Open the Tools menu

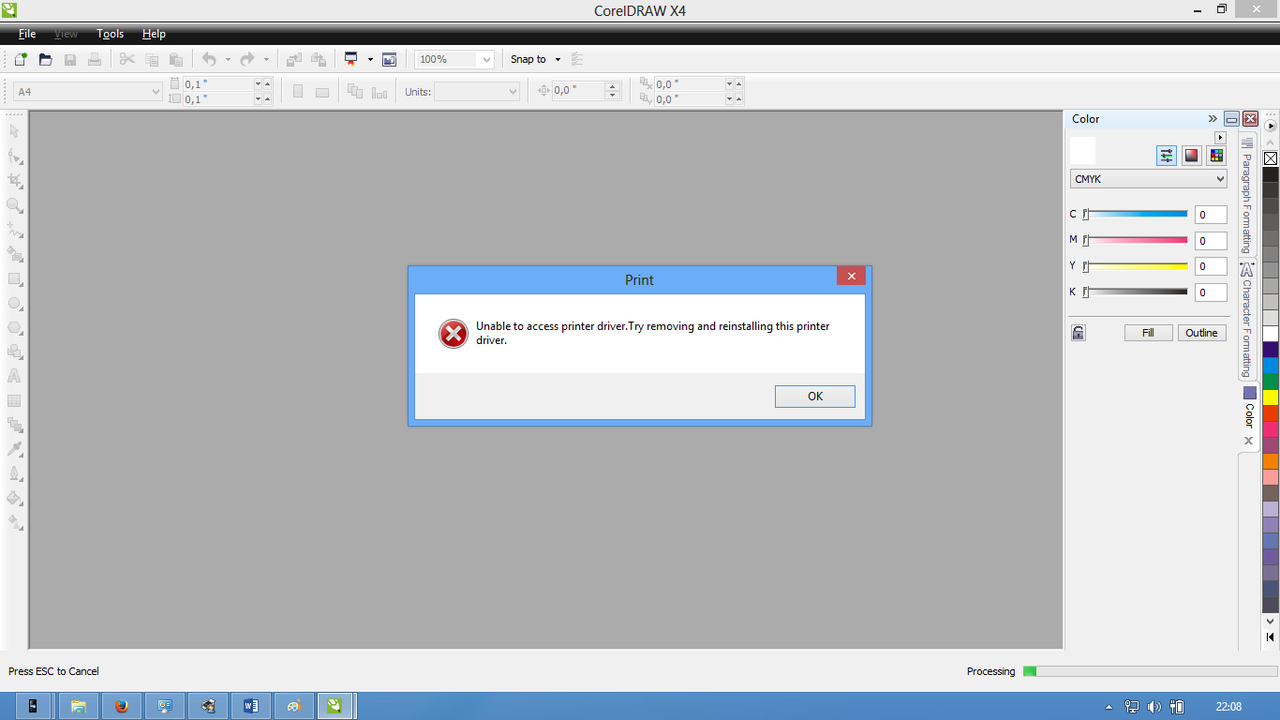point(110,34)
